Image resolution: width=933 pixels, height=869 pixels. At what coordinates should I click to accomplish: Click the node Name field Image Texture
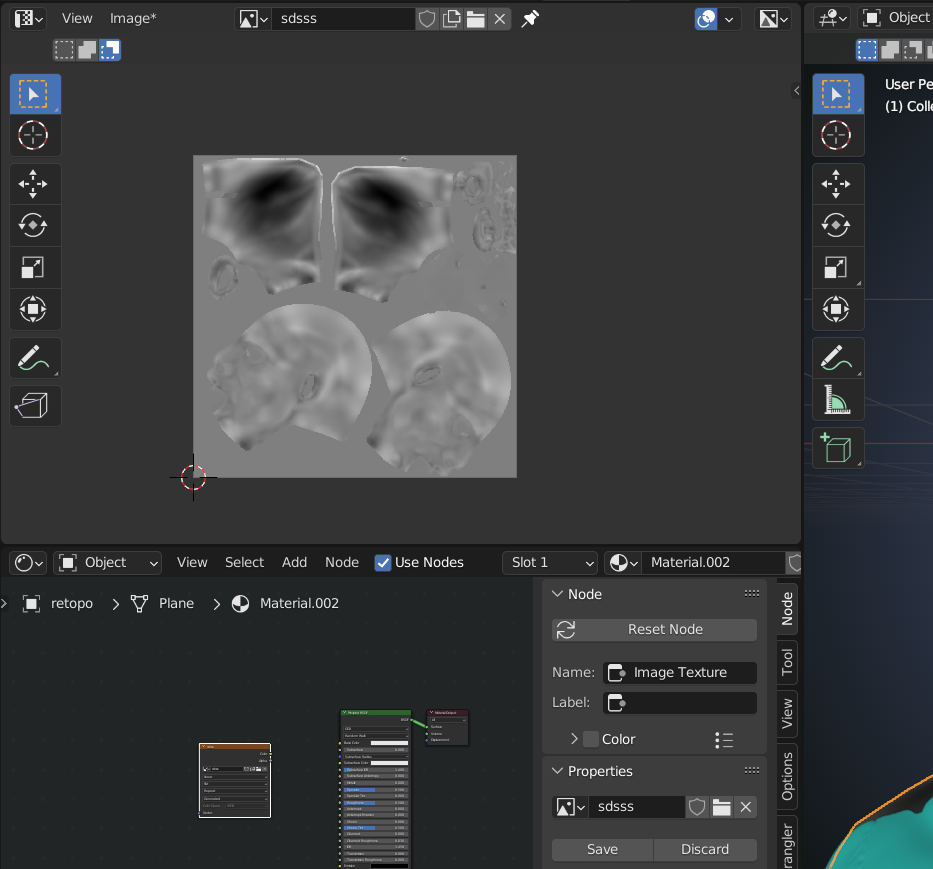click(x=680, y=672)
